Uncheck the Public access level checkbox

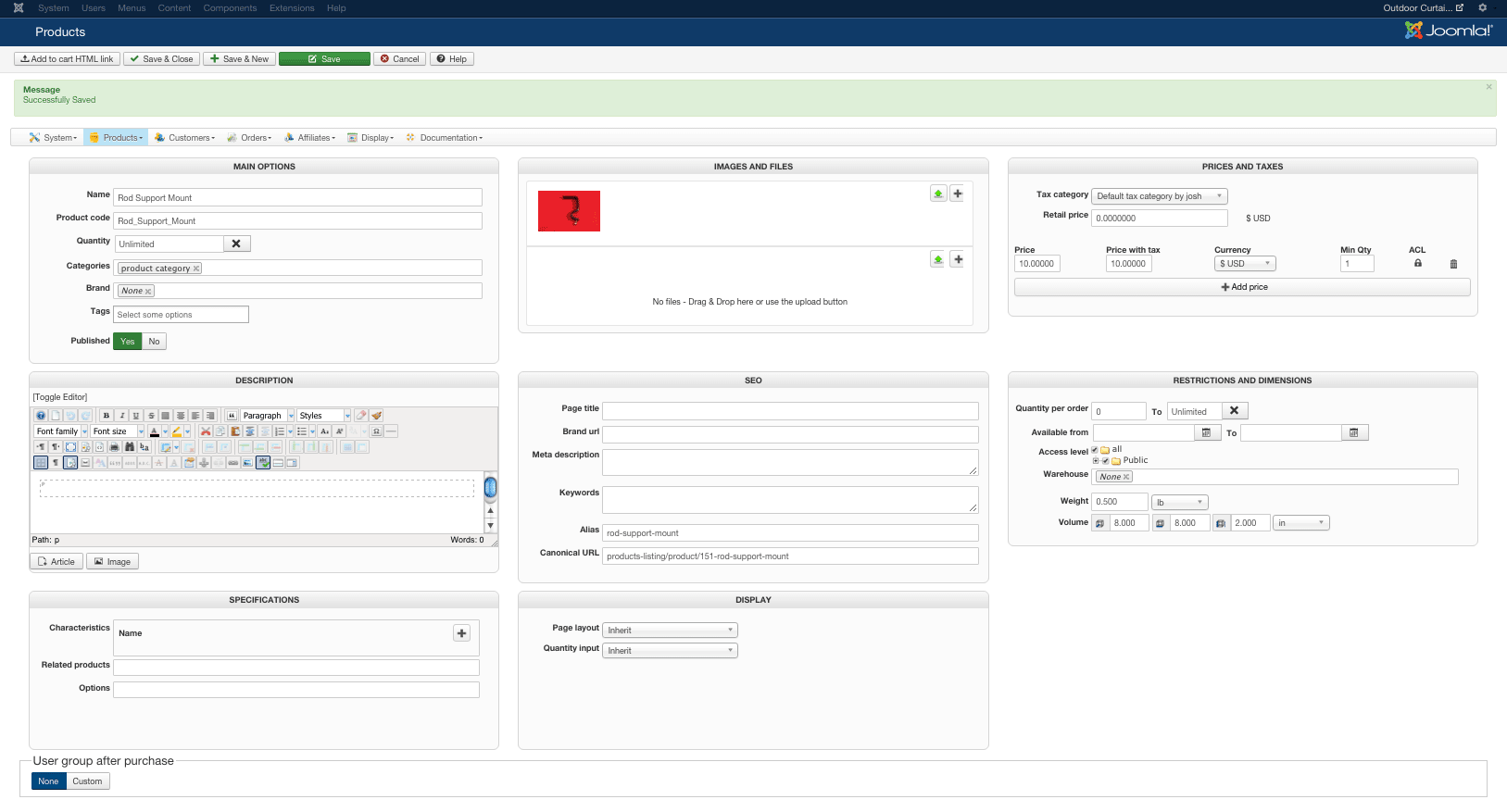[1105, 460]
